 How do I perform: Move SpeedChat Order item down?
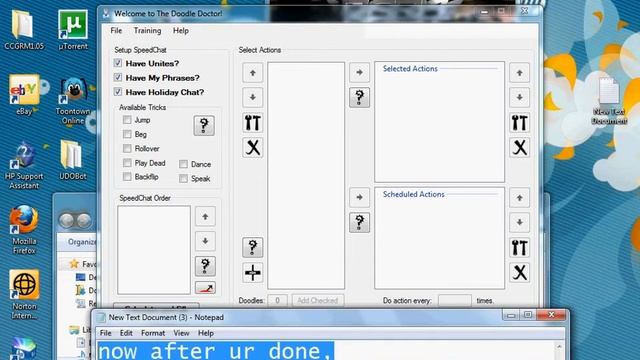pos(205,241)
